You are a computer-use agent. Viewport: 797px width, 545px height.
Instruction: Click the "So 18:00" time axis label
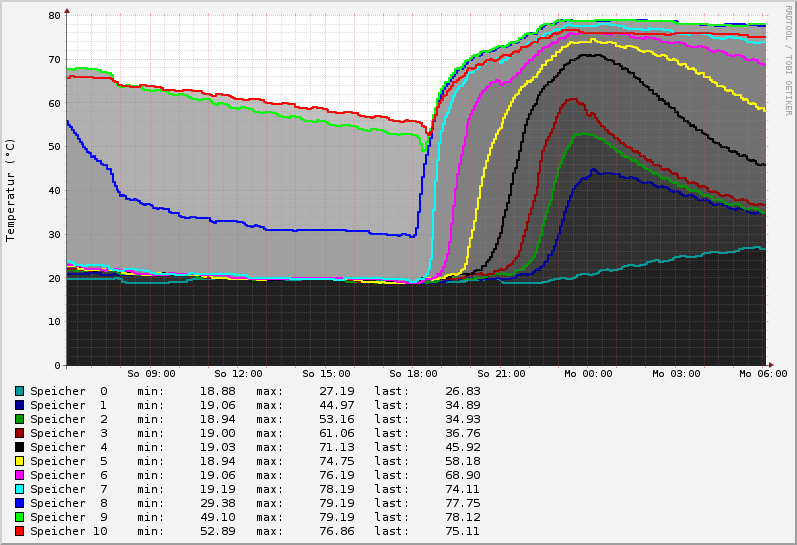[414, 374]
